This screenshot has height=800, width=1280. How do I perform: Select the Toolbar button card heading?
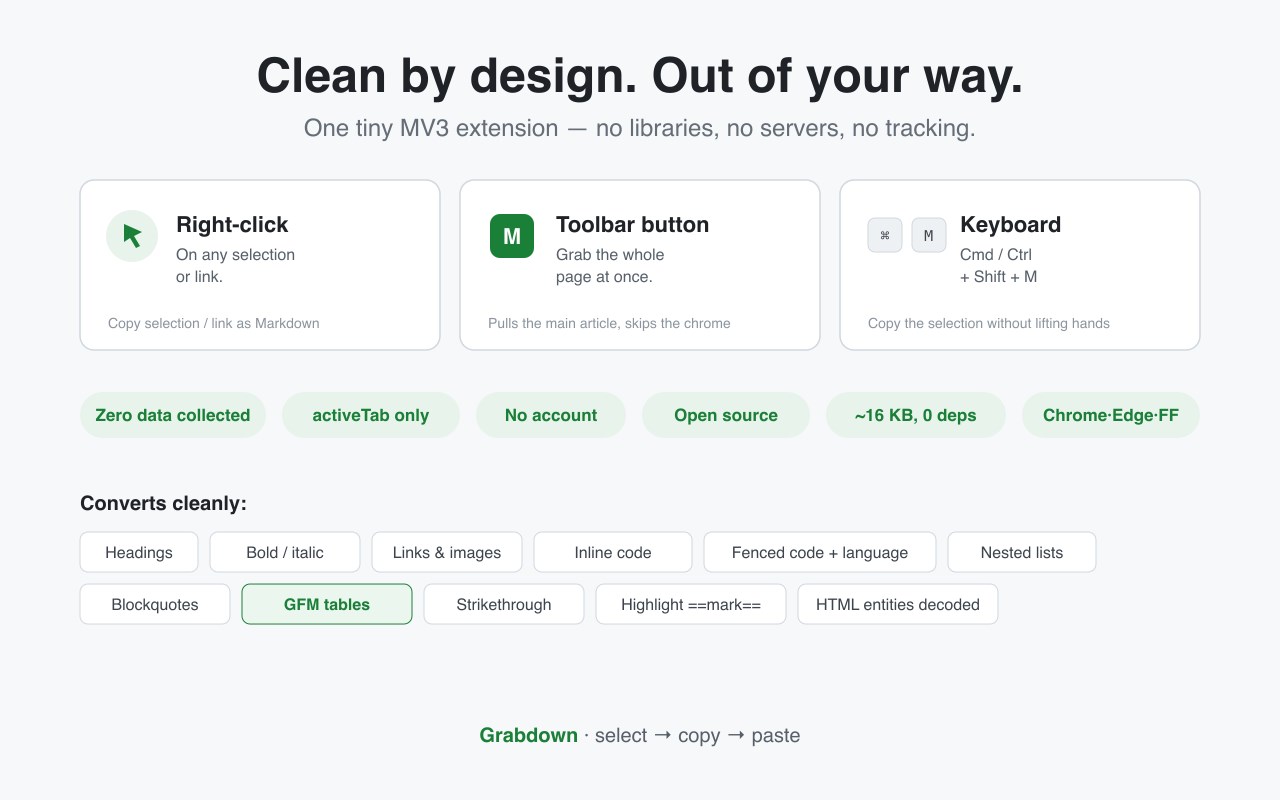tap(632, 225)
